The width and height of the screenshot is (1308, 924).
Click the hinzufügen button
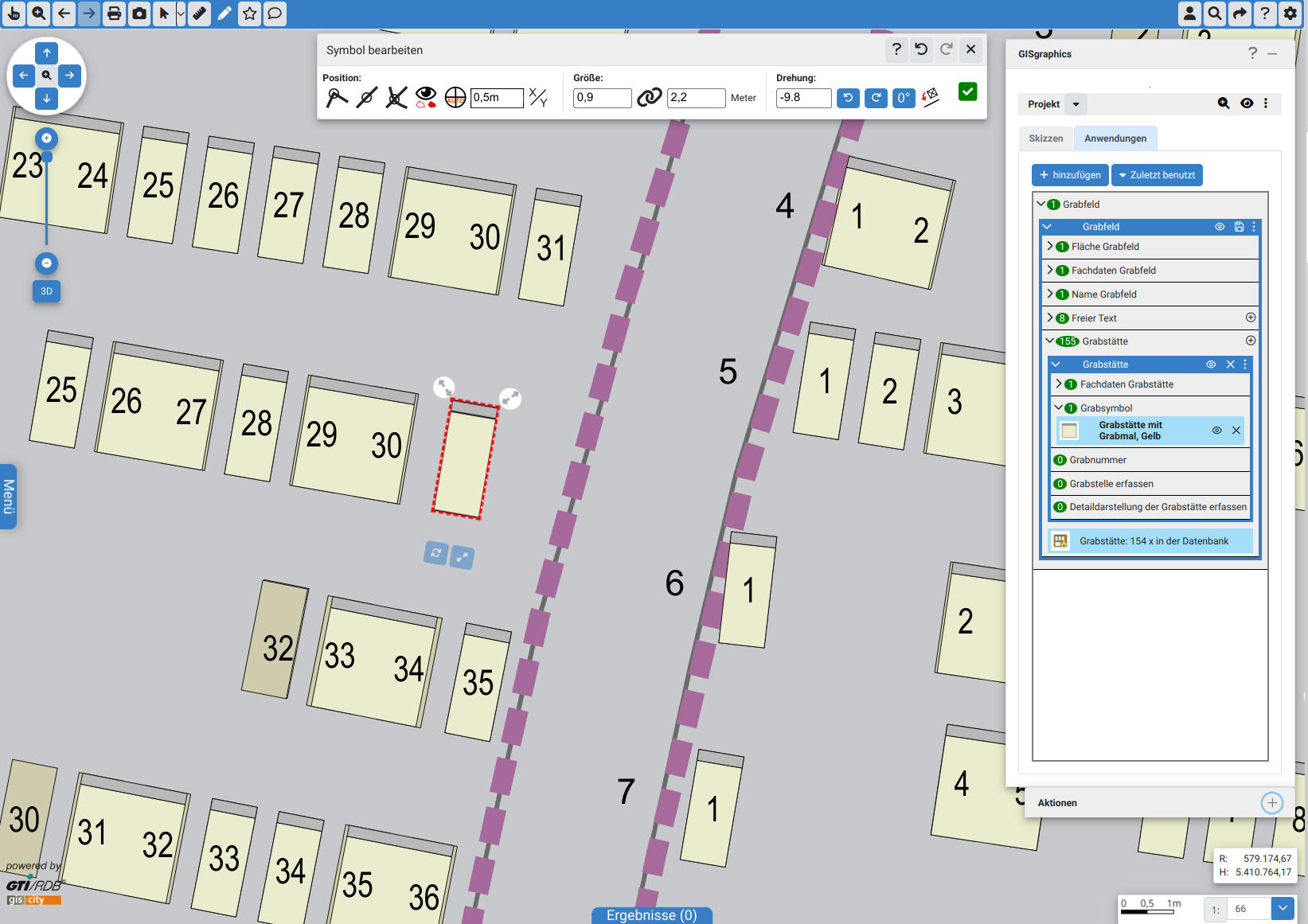pyautogui.click(x=1070, y=175)
